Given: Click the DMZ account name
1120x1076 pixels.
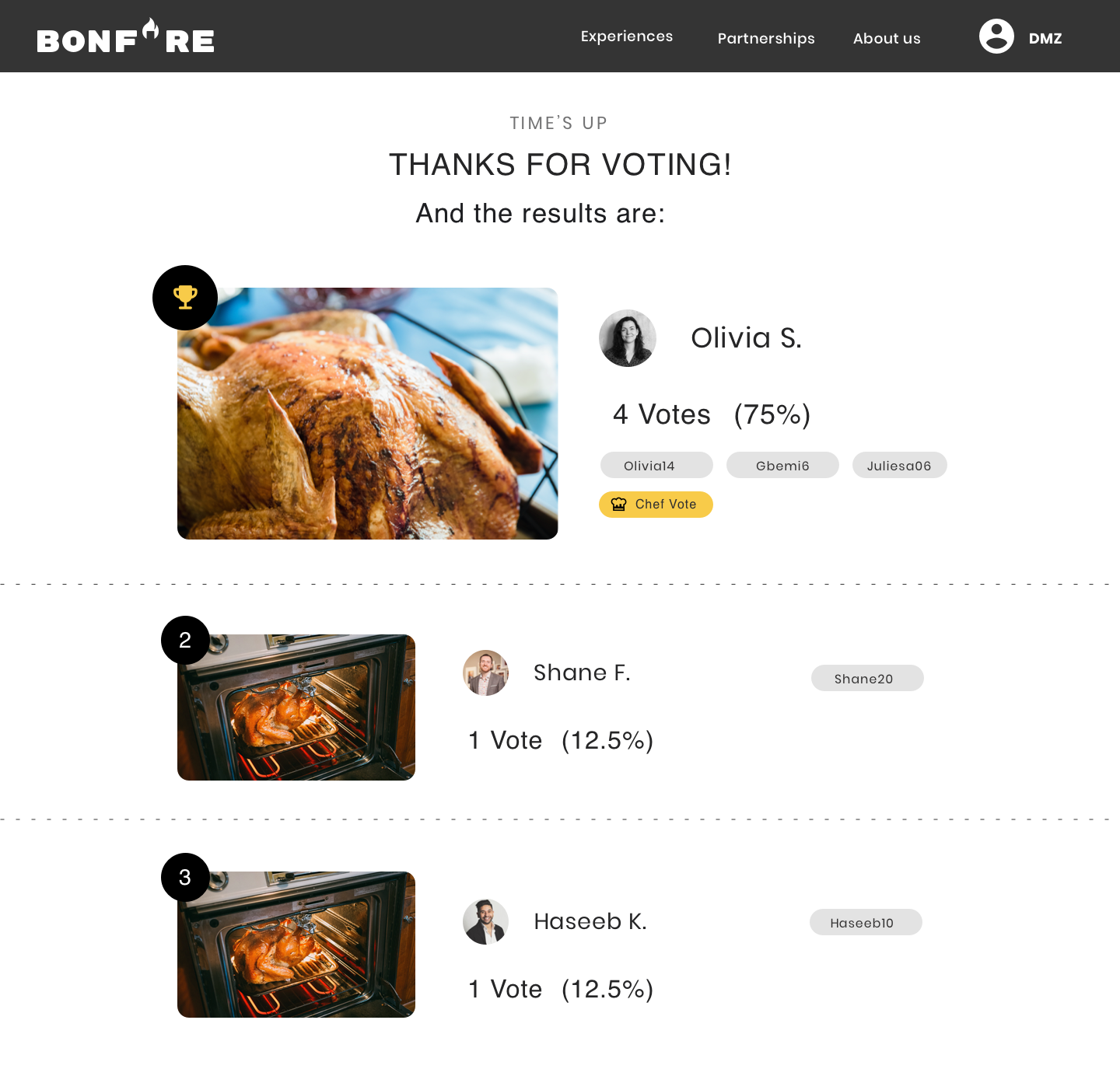Looking at the screenshot, I should 1045,38.
